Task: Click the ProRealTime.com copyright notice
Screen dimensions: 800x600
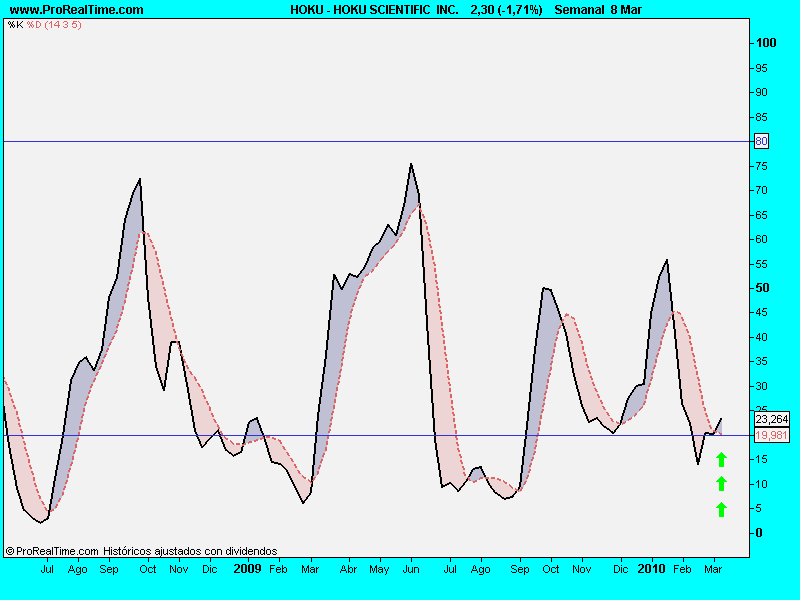Action: click(x=52, y=551)
